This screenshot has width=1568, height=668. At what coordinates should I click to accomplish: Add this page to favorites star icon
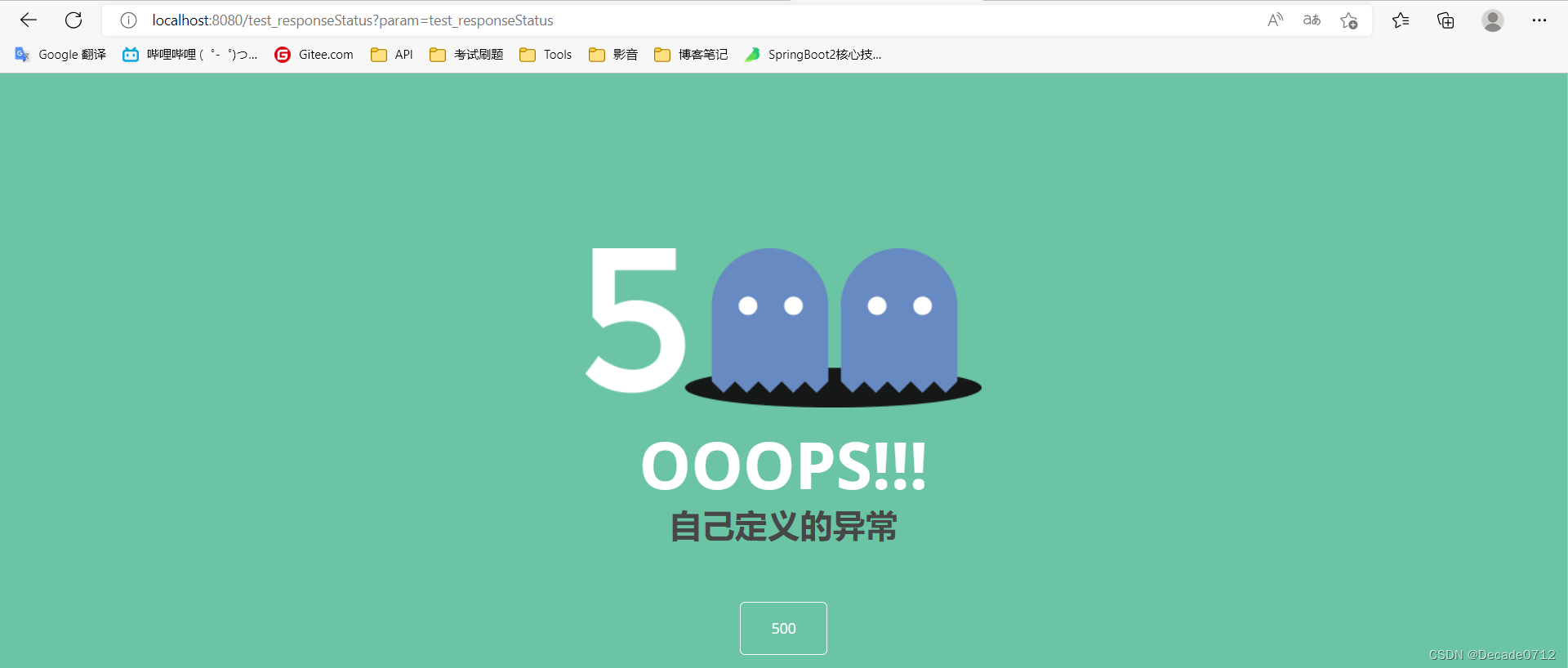point(1348,20)
